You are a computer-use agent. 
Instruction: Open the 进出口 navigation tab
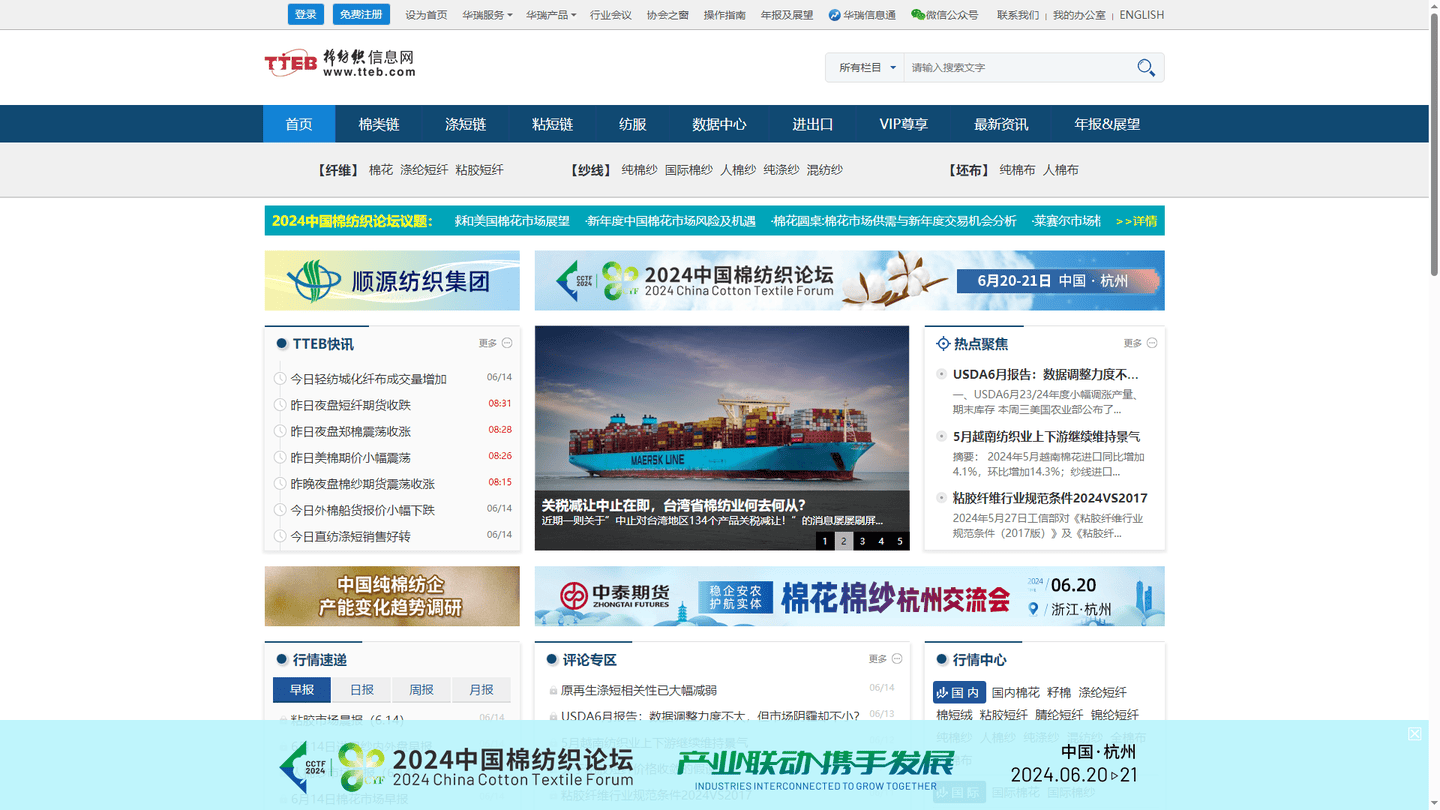[813, 124]
